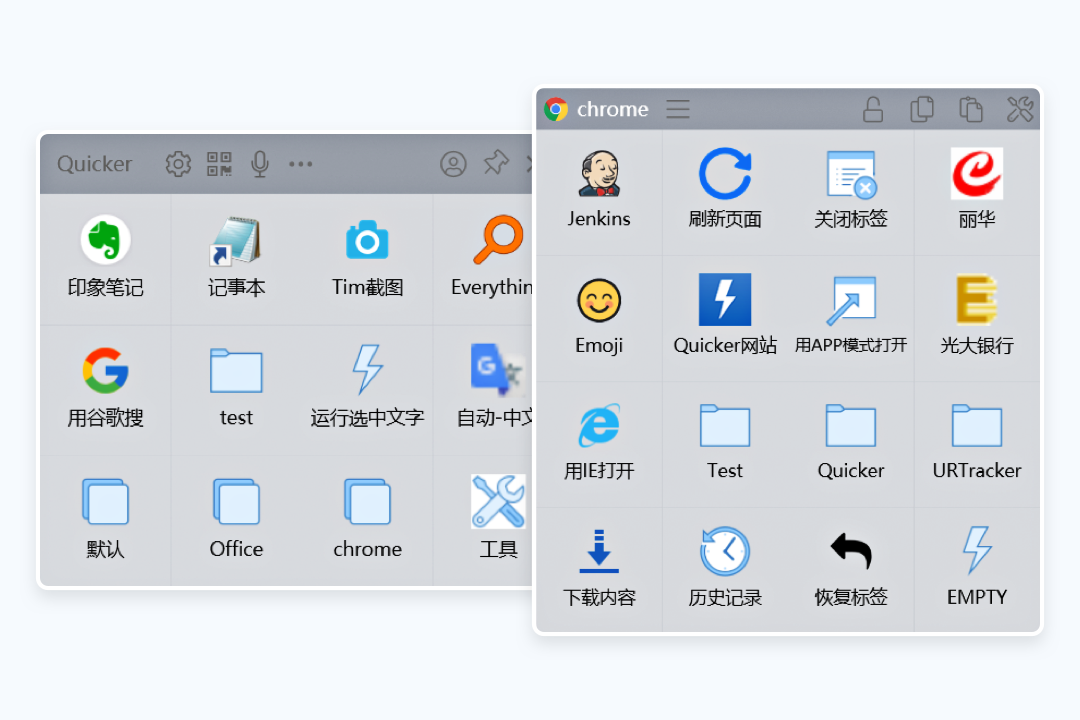Click the EMPTY action slot
Image resolution: width=1080 pixels, height=720 pixels.
976,568
